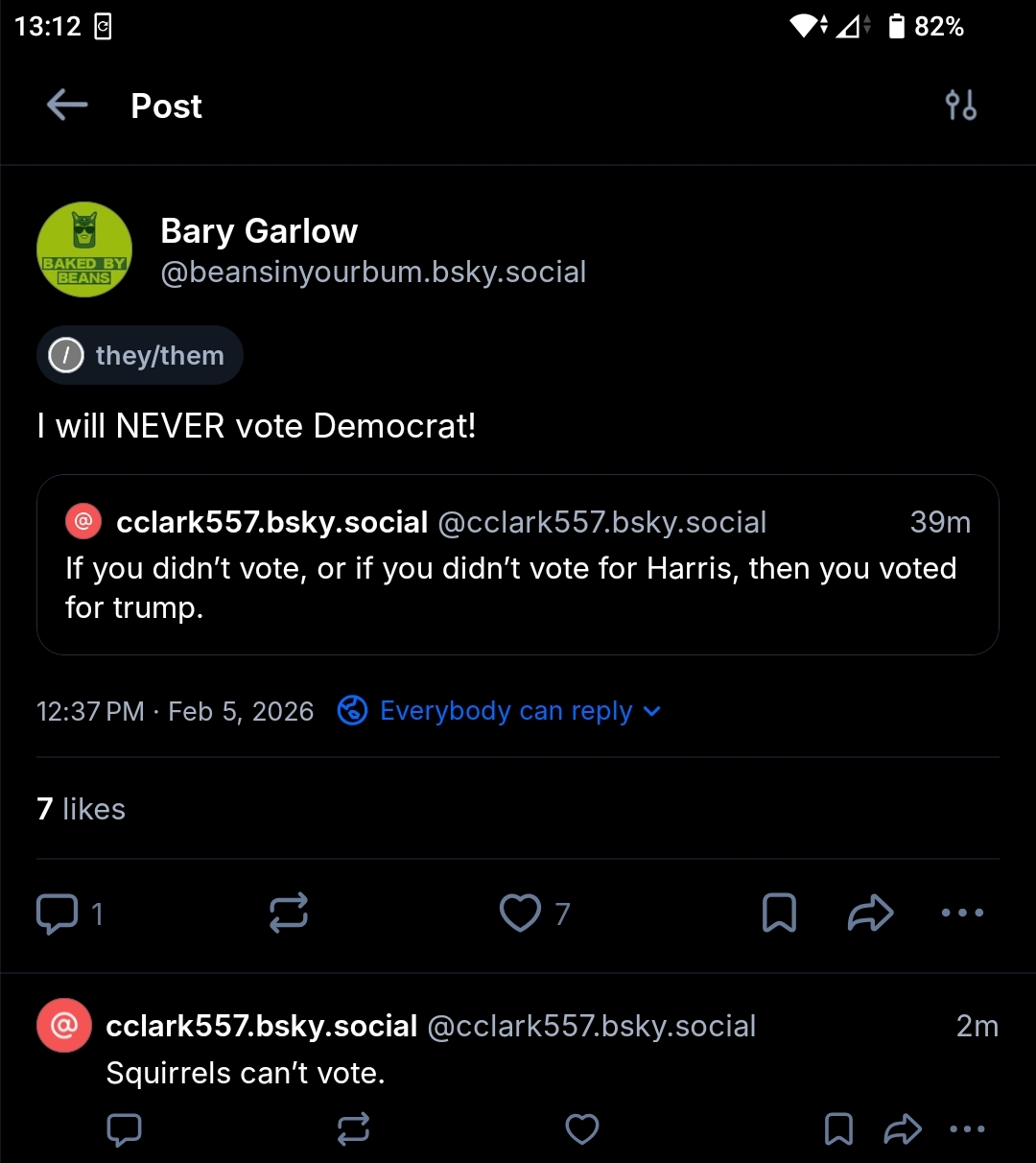The width and height of the screenshot is (1036, 1163).
Task: Repost Bary Garlow's post
Action: point(289,914)
